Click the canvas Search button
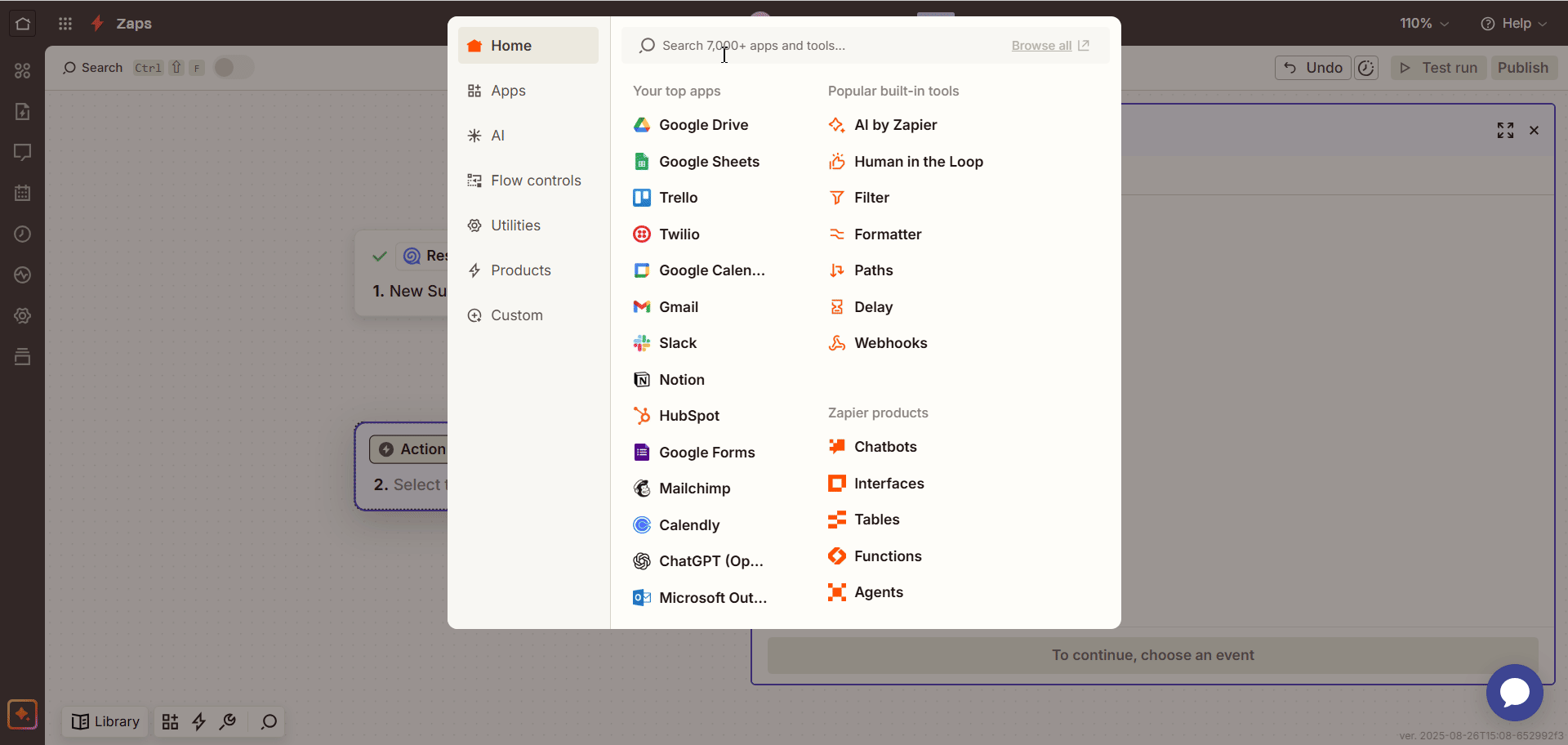This screenshot has width=1568, height=745. pyautogui.click(x=92, y=68)
